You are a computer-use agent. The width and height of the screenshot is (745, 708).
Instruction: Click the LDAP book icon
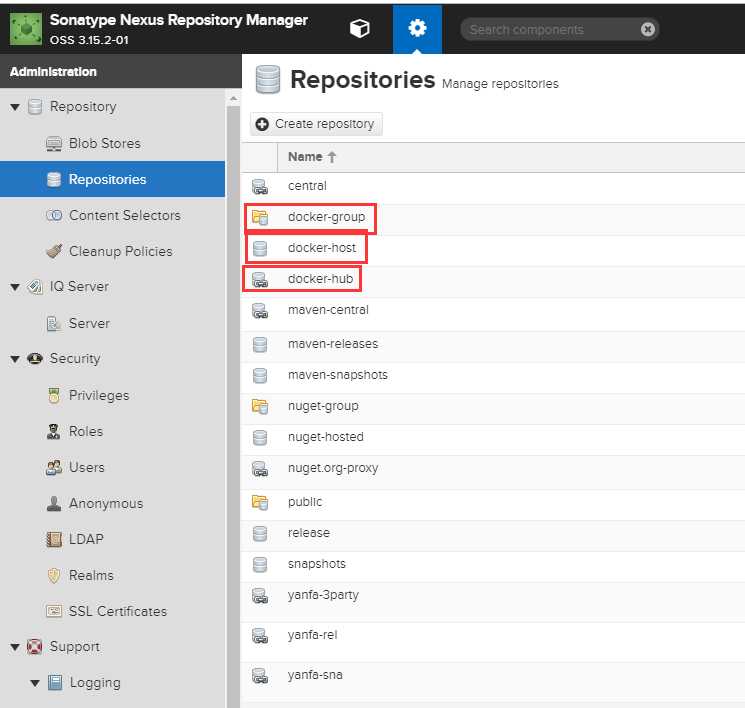coord(54,539)
